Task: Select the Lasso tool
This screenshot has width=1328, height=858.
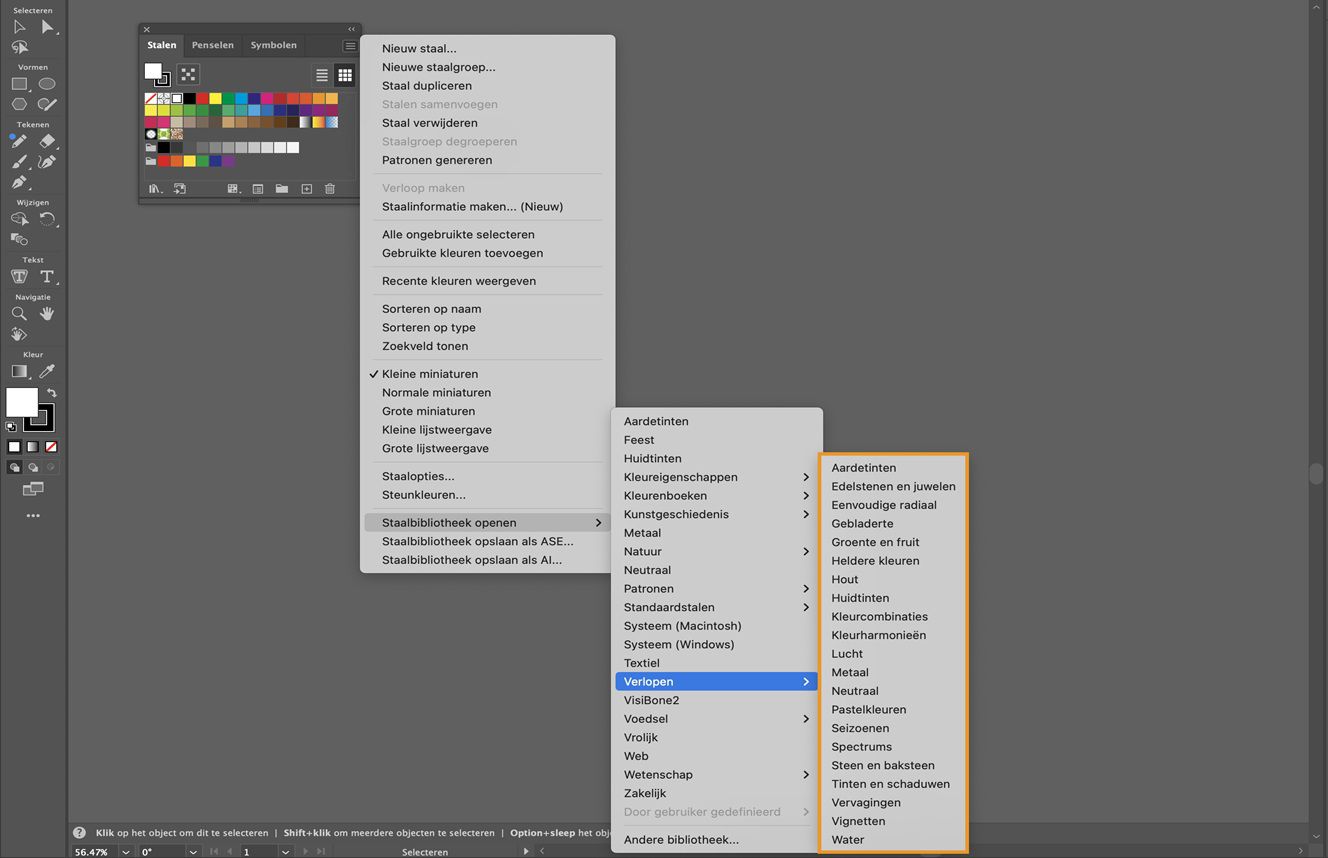Action: click(19, 47)
